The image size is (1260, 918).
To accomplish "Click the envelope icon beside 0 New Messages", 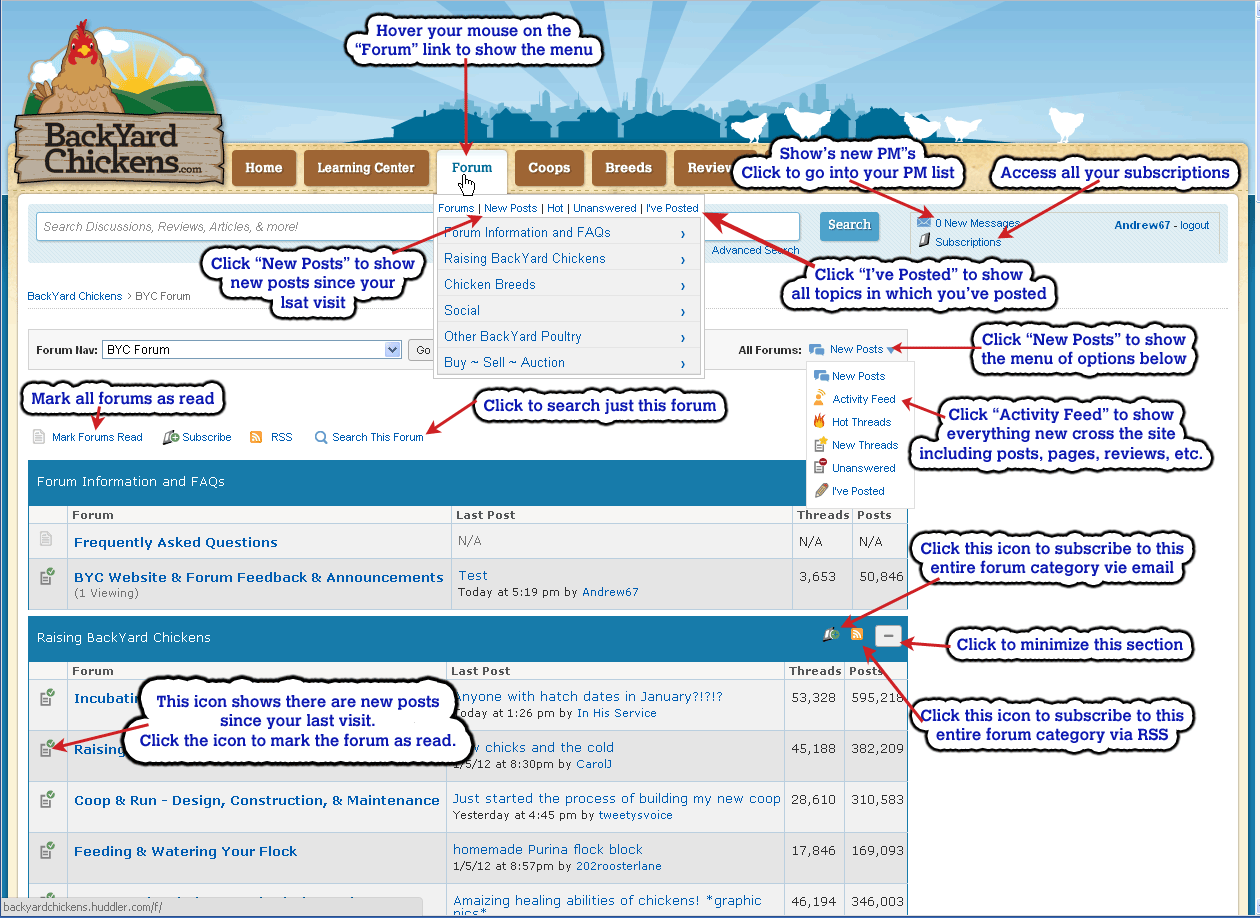I will coord(924,223).
